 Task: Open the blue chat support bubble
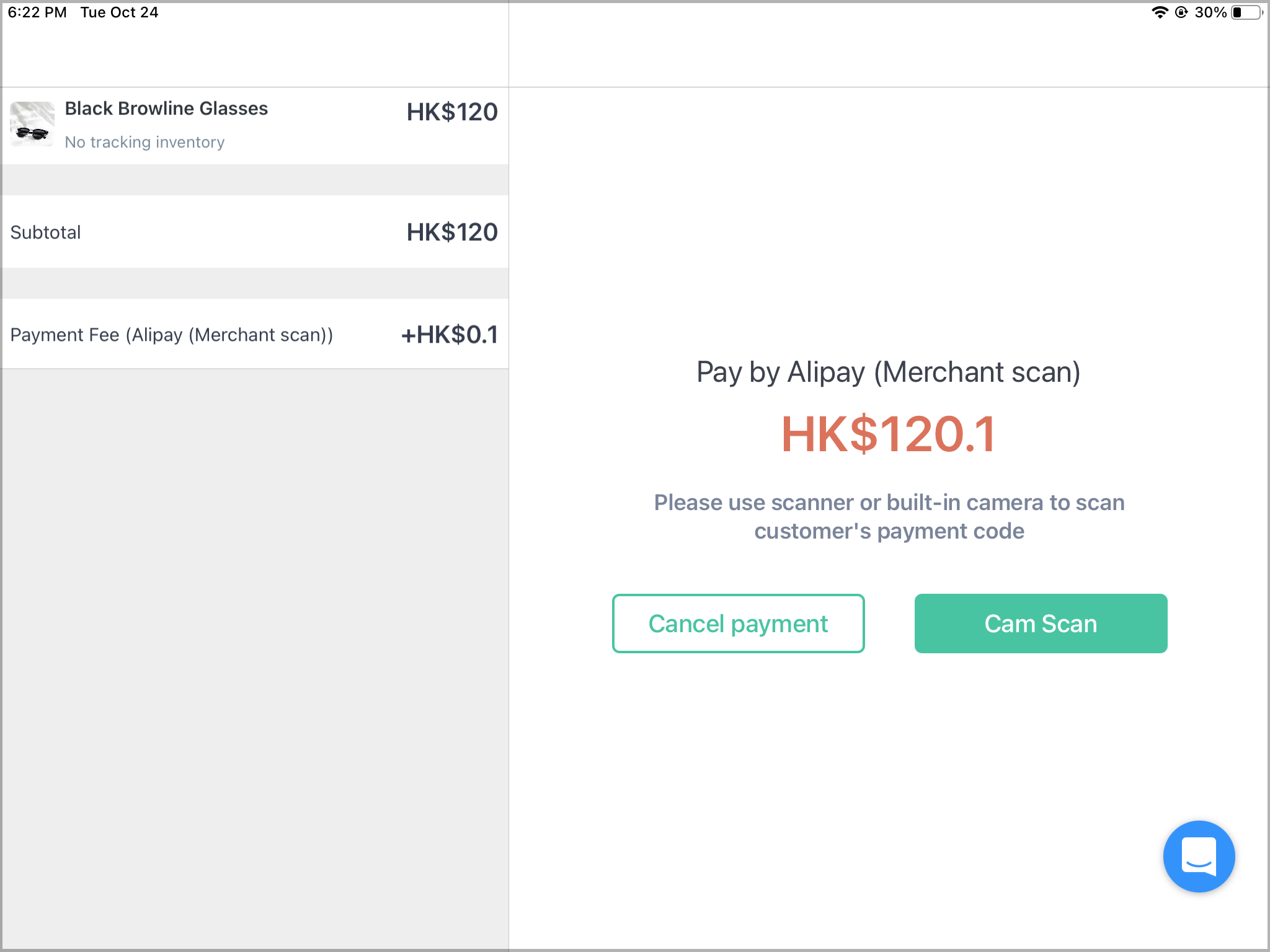[x=1199, y=857]
